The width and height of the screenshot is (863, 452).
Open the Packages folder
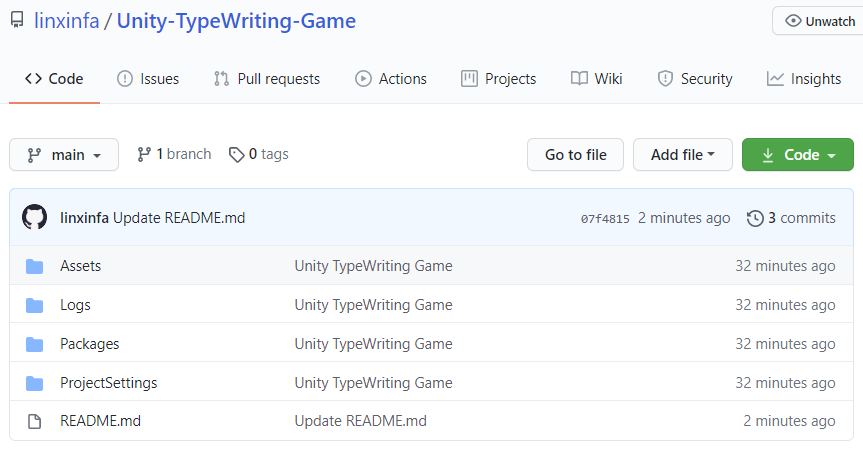90,344
